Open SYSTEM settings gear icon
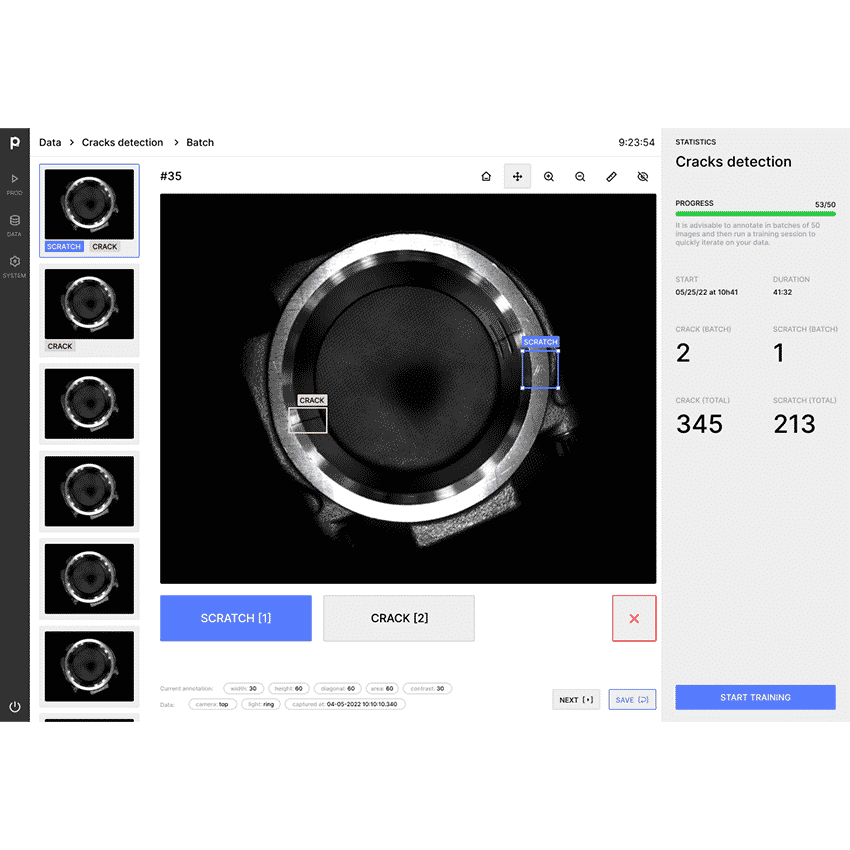850x850 pixels. pos(15,265)
